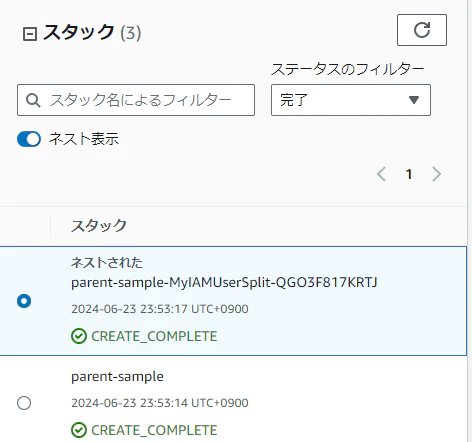The image size is (472, 442).
Task: Click the ステータスのフィルター label
Action: pyautogui.click(x=348, y=69)
